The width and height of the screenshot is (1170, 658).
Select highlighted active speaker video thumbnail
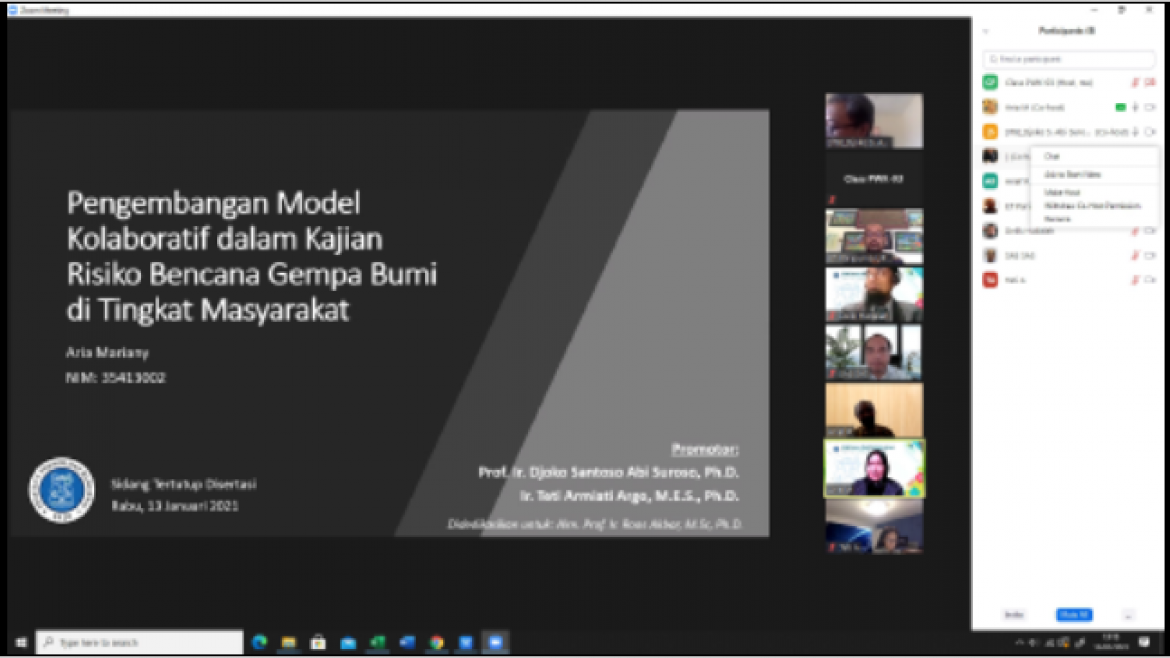874,469
